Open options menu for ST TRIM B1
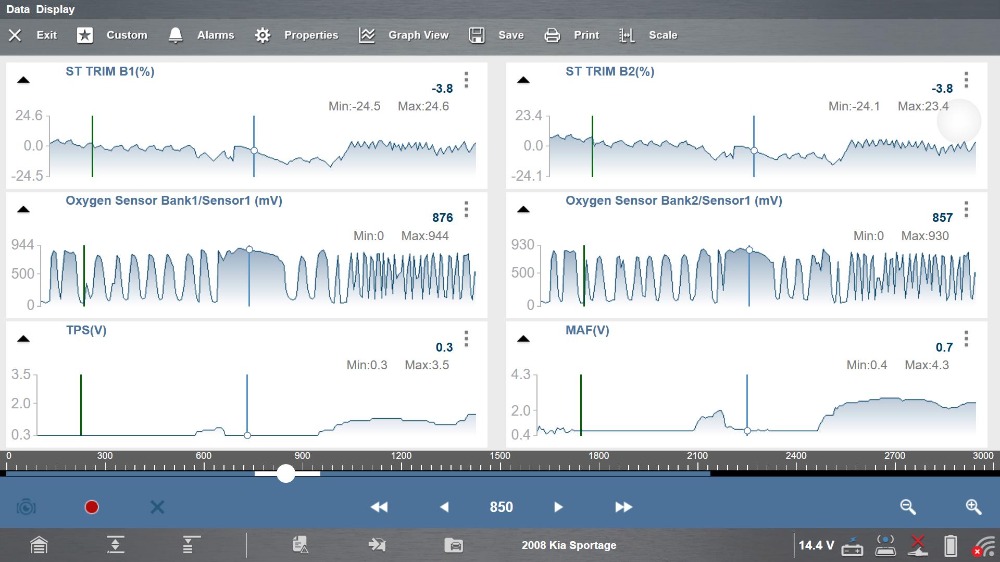 click(466, 80)
